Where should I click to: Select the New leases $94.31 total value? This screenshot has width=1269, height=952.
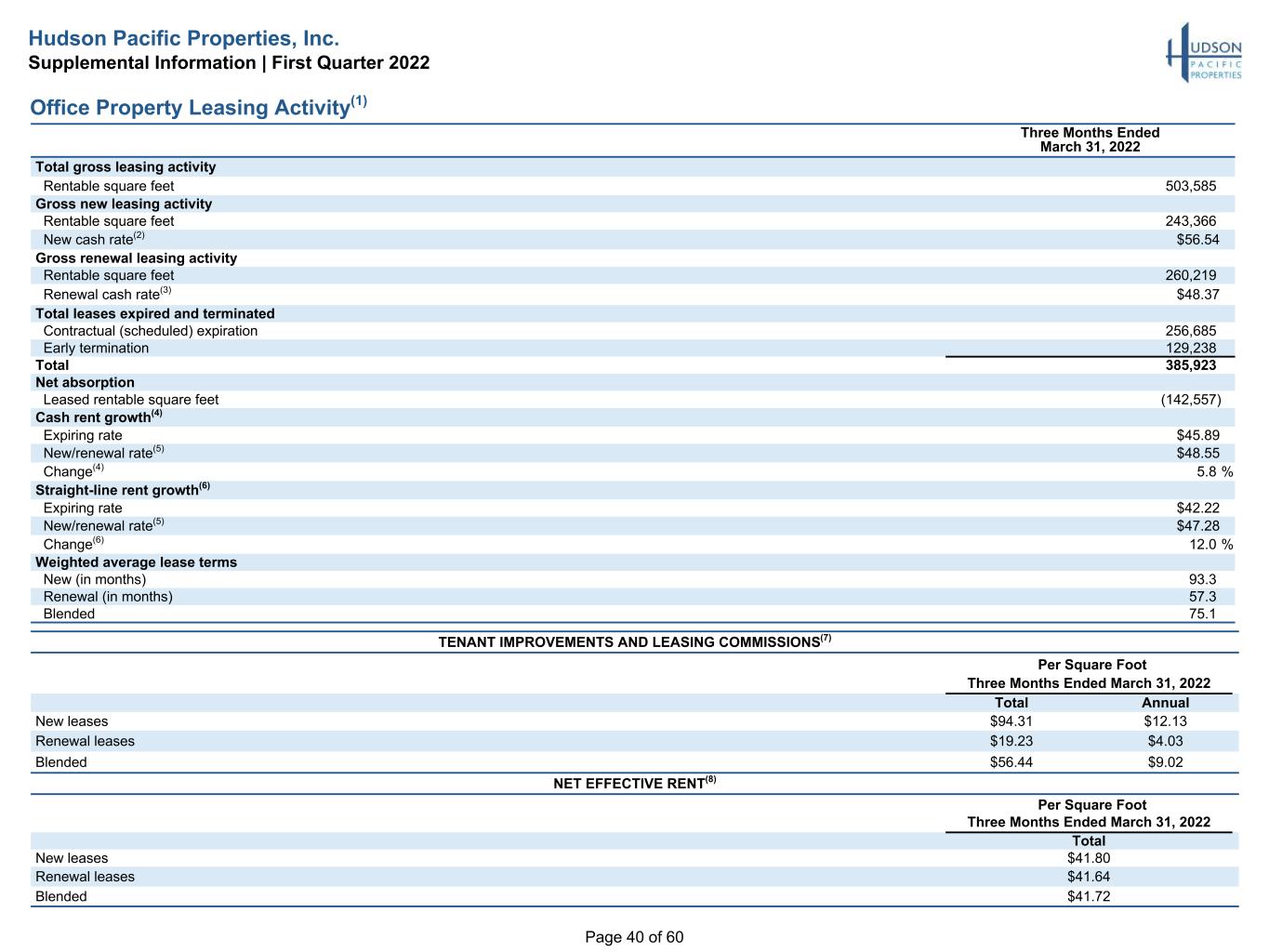(1011, 721)
